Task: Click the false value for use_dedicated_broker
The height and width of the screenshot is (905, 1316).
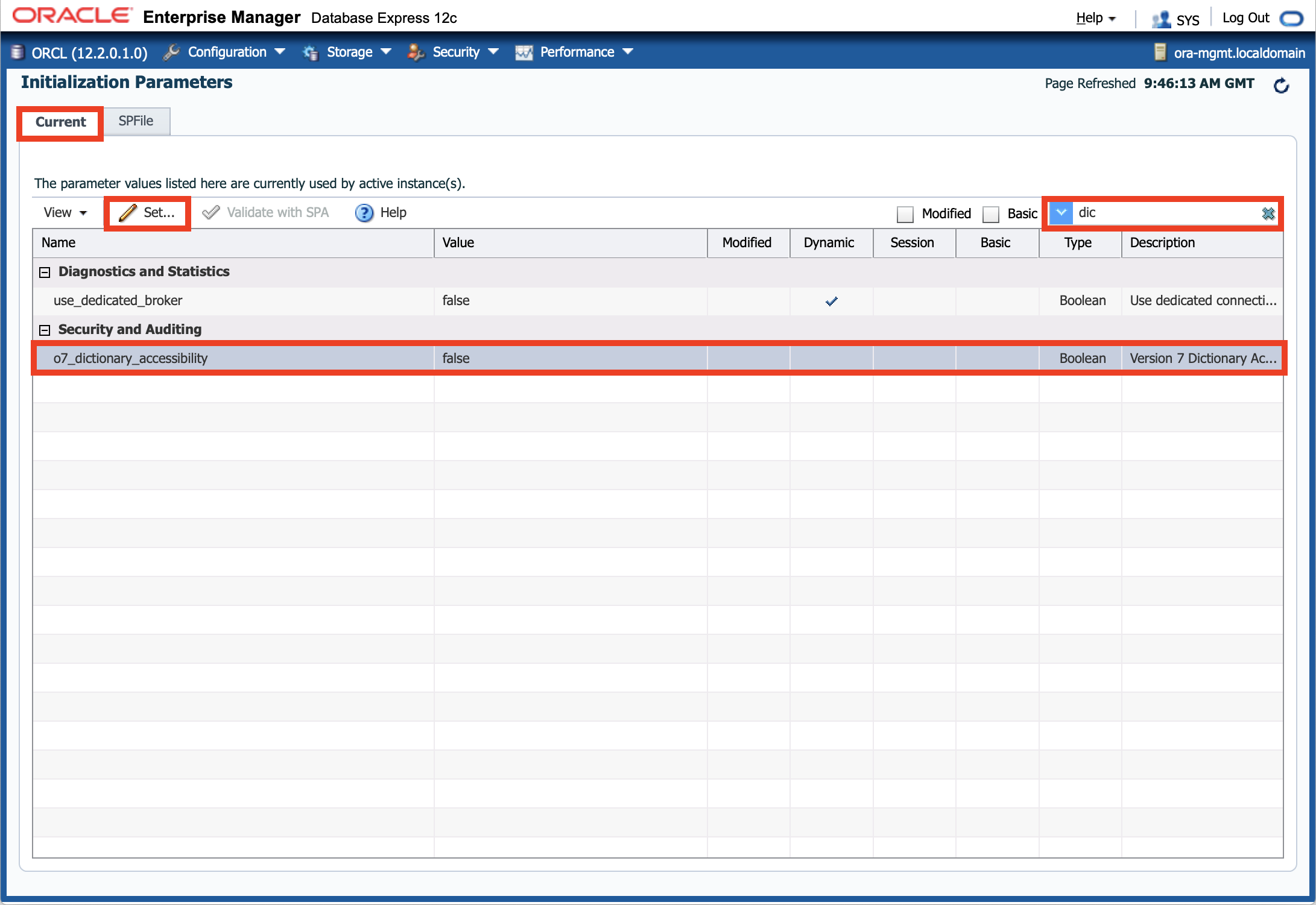Action: pyautogui.click(x=456, y=301)
